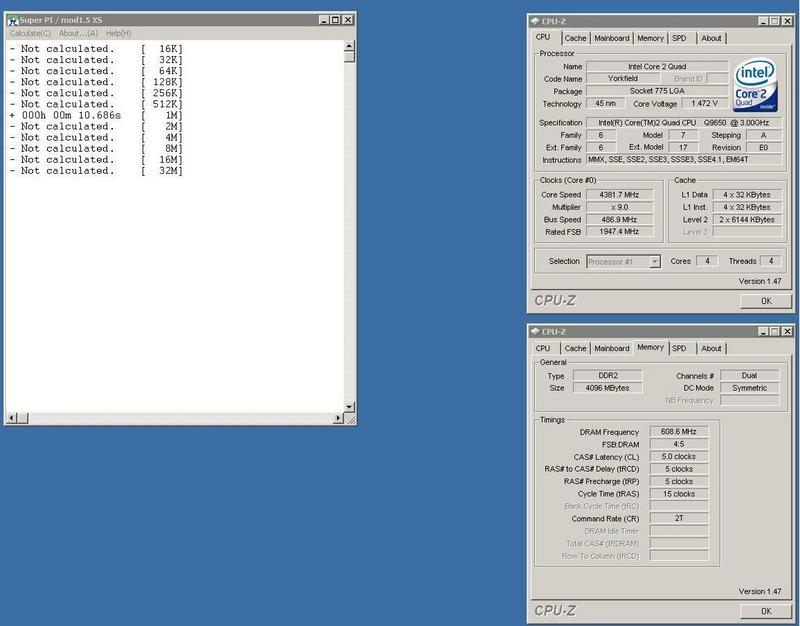Click the 32M Not calculated row

pyautogui.click(x=96, y=171)
